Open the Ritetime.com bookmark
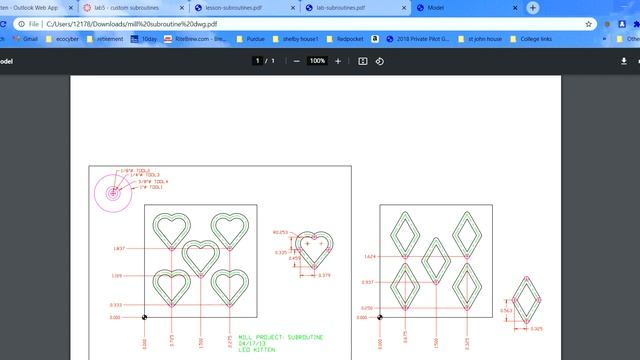 (x=195, y=39)
